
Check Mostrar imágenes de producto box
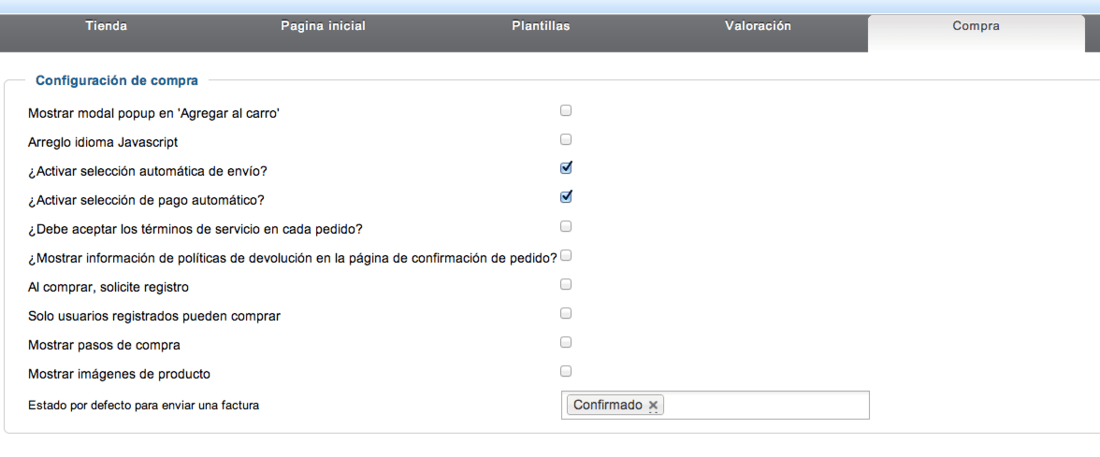coord(566,371)
